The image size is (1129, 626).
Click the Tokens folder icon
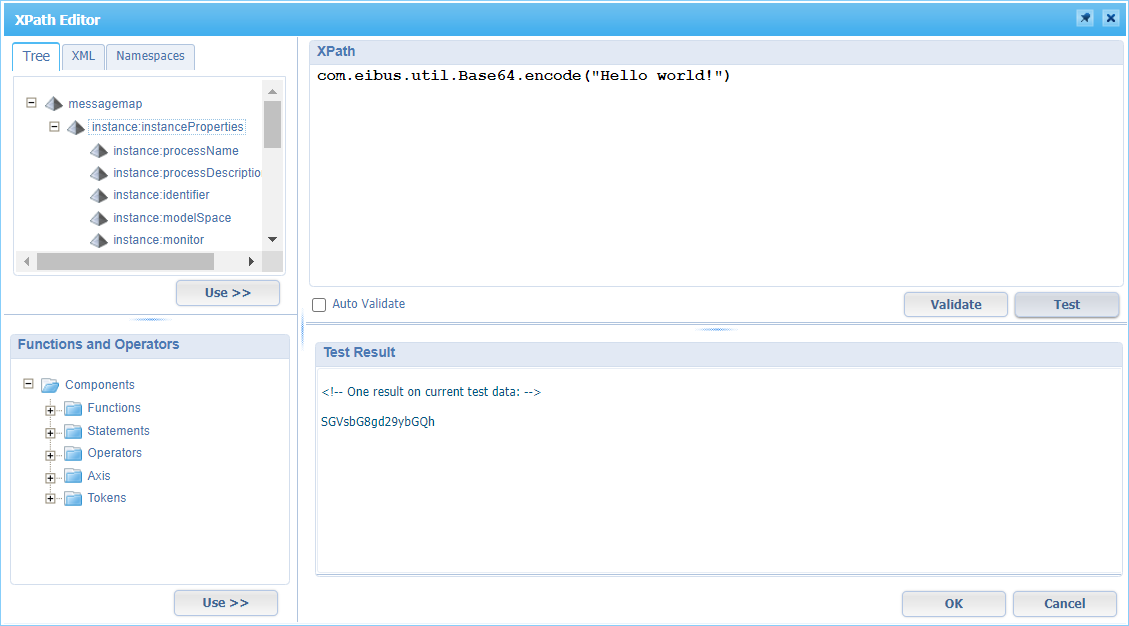point(71,497)
